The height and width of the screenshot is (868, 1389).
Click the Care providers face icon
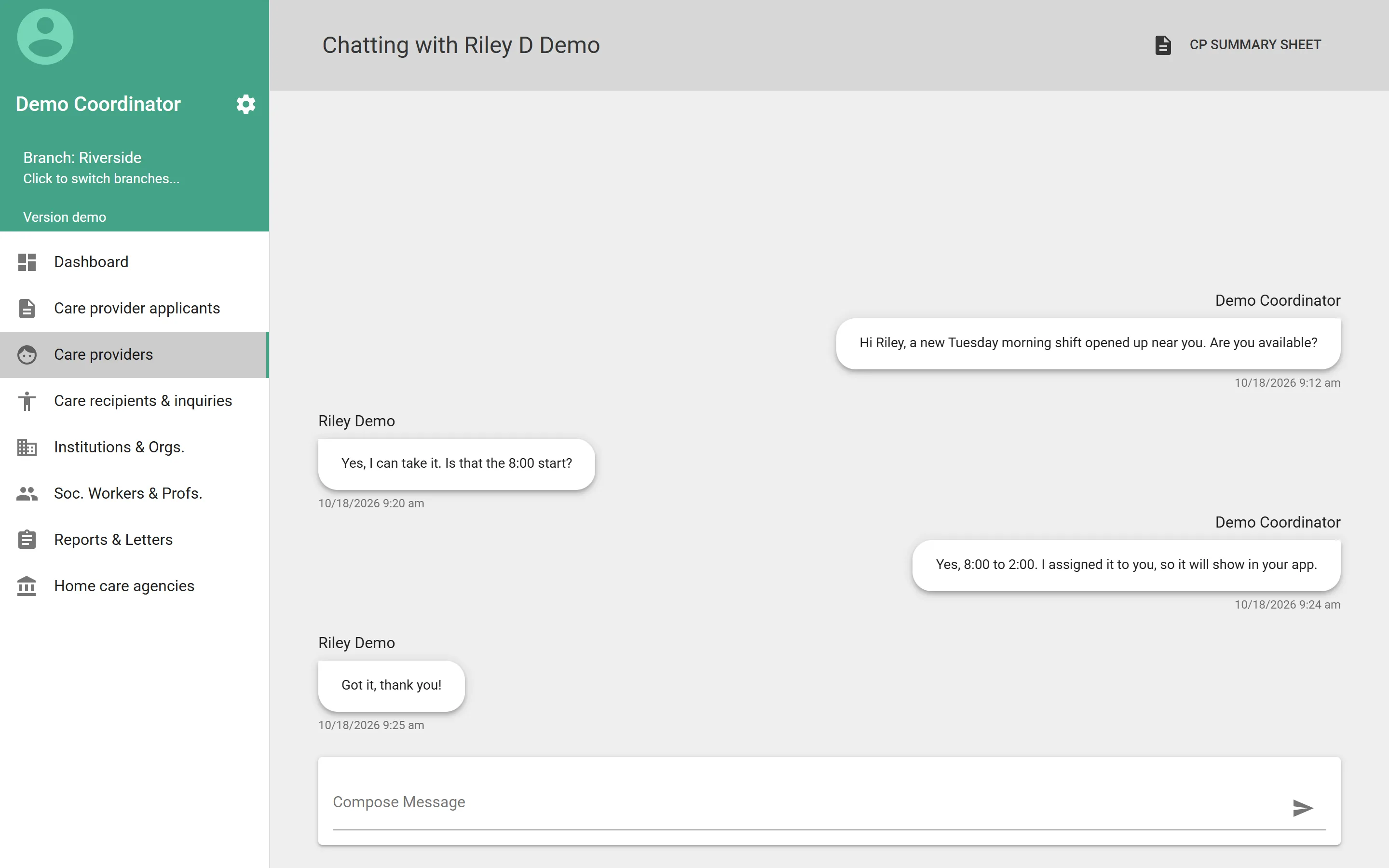point(27,355)
